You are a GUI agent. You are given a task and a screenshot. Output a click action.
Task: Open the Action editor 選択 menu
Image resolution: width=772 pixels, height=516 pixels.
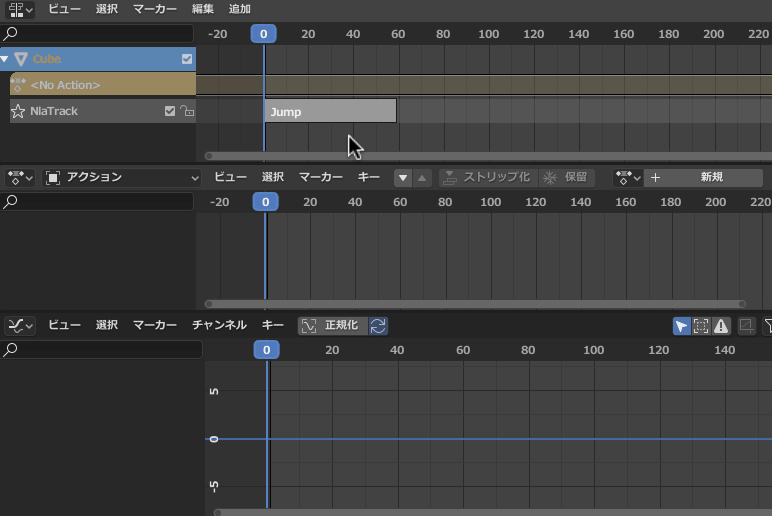[x=273, y=177]
